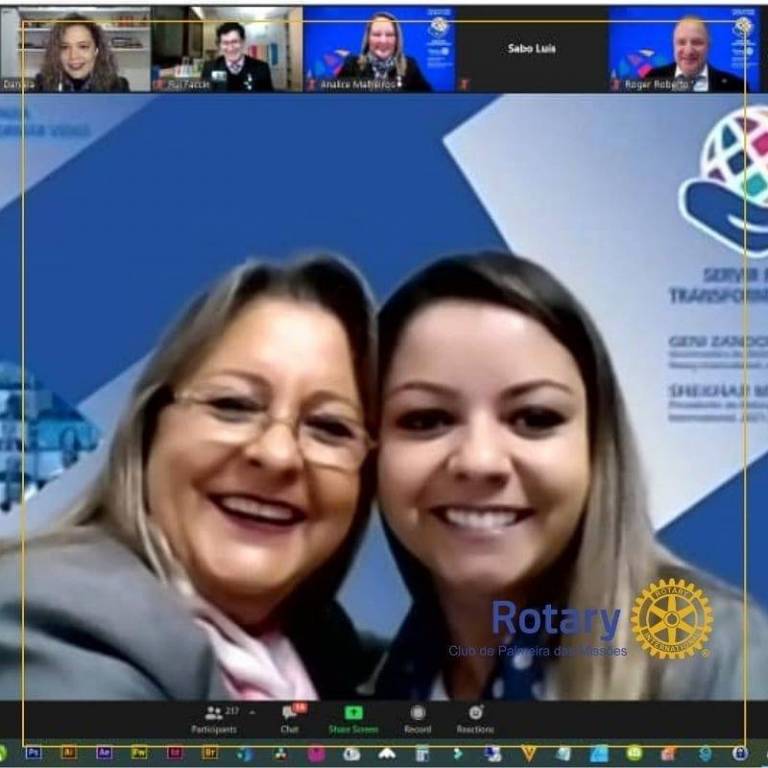768x768 pixels.
Task: Start recording with the Record button
Action: [418, 718]
